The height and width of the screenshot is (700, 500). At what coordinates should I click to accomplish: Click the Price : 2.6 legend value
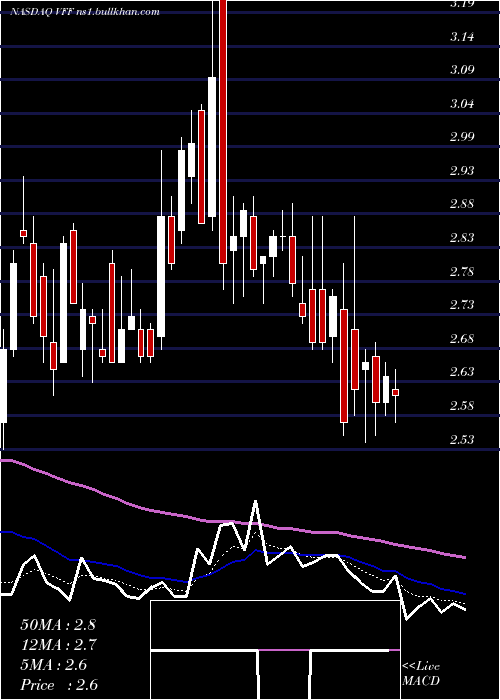(59, 685)
